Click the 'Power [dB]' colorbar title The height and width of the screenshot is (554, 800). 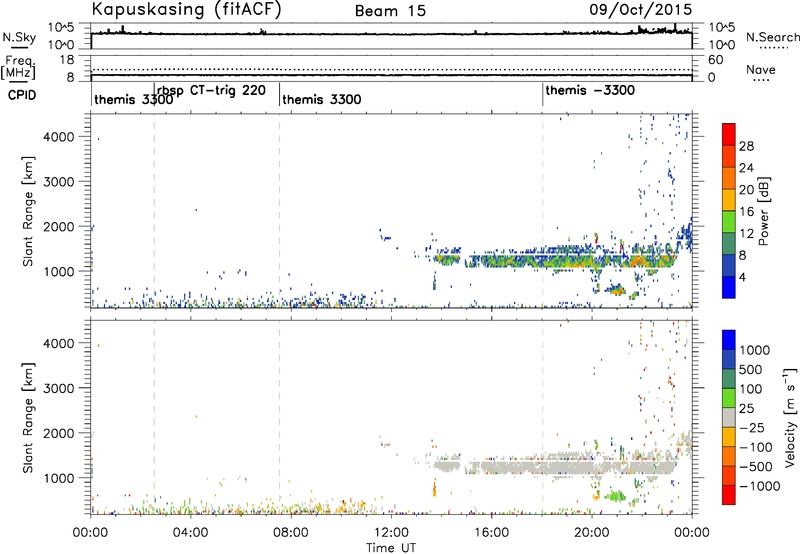click(763, 211)
